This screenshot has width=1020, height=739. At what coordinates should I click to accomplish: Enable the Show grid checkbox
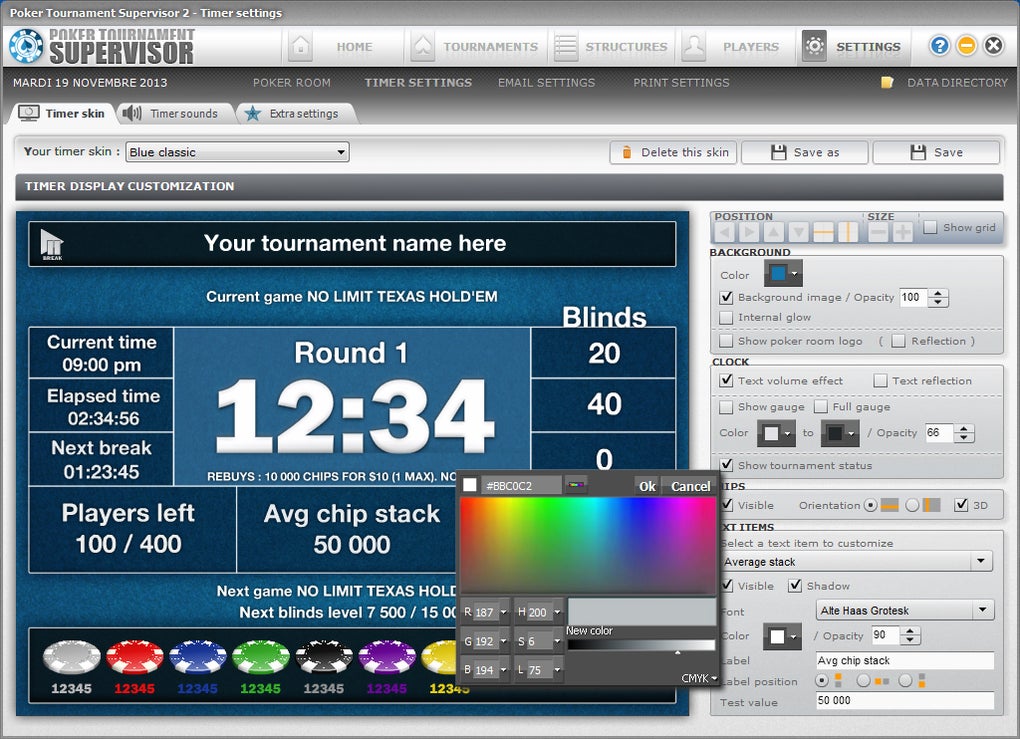[930, 227]
